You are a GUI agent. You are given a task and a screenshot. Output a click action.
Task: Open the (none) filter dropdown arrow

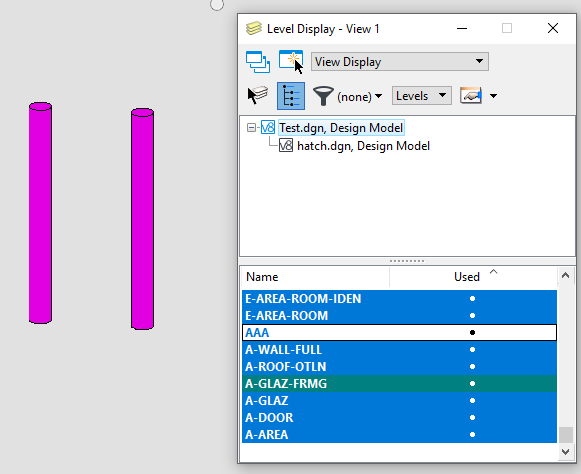tap(378, 96)
